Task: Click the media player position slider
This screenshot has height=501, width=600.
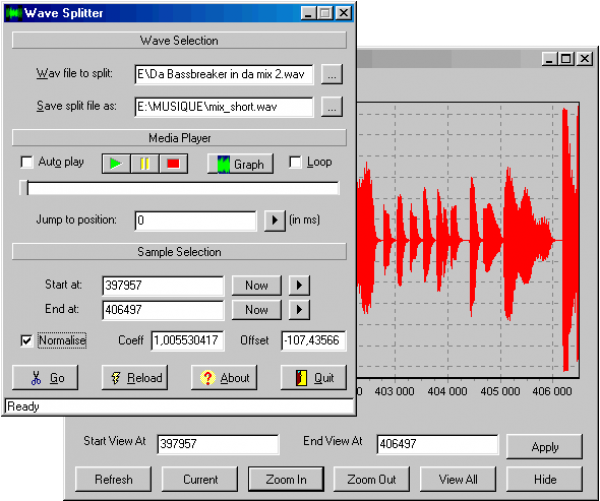Action: click(180, 188)
